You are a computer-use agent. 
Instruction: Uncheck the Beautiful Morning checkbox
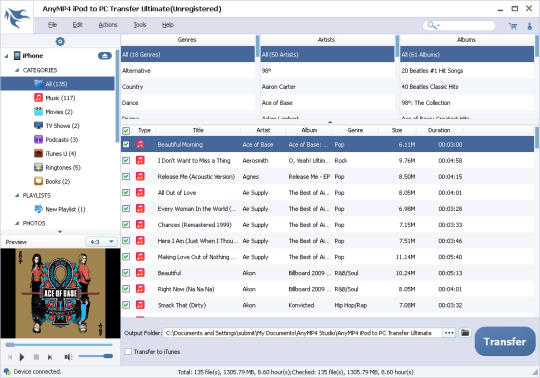click(x=126, y=144)
